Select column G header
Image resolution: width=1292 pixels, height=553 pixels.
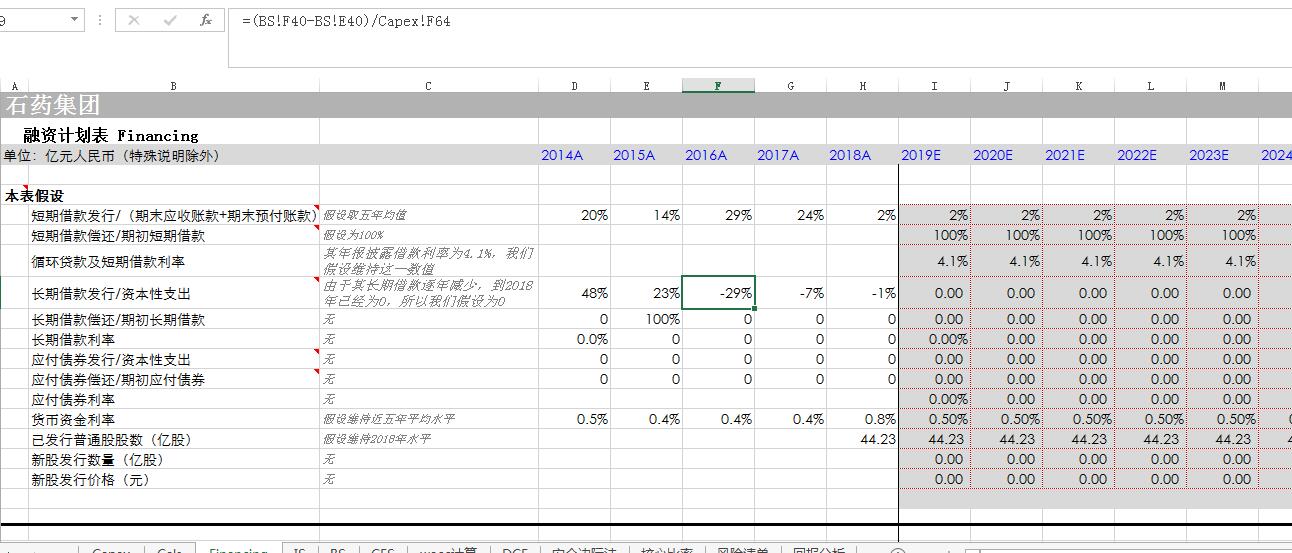790,86
